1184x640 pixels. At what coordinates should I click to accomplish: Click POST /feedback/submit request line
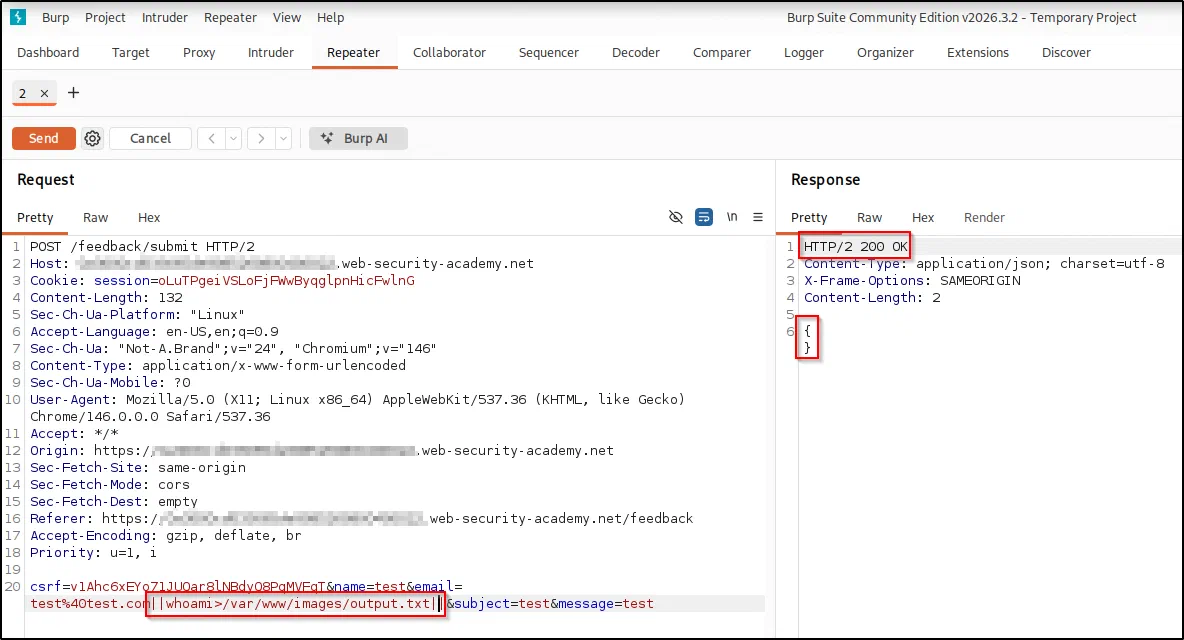(143, 247)
